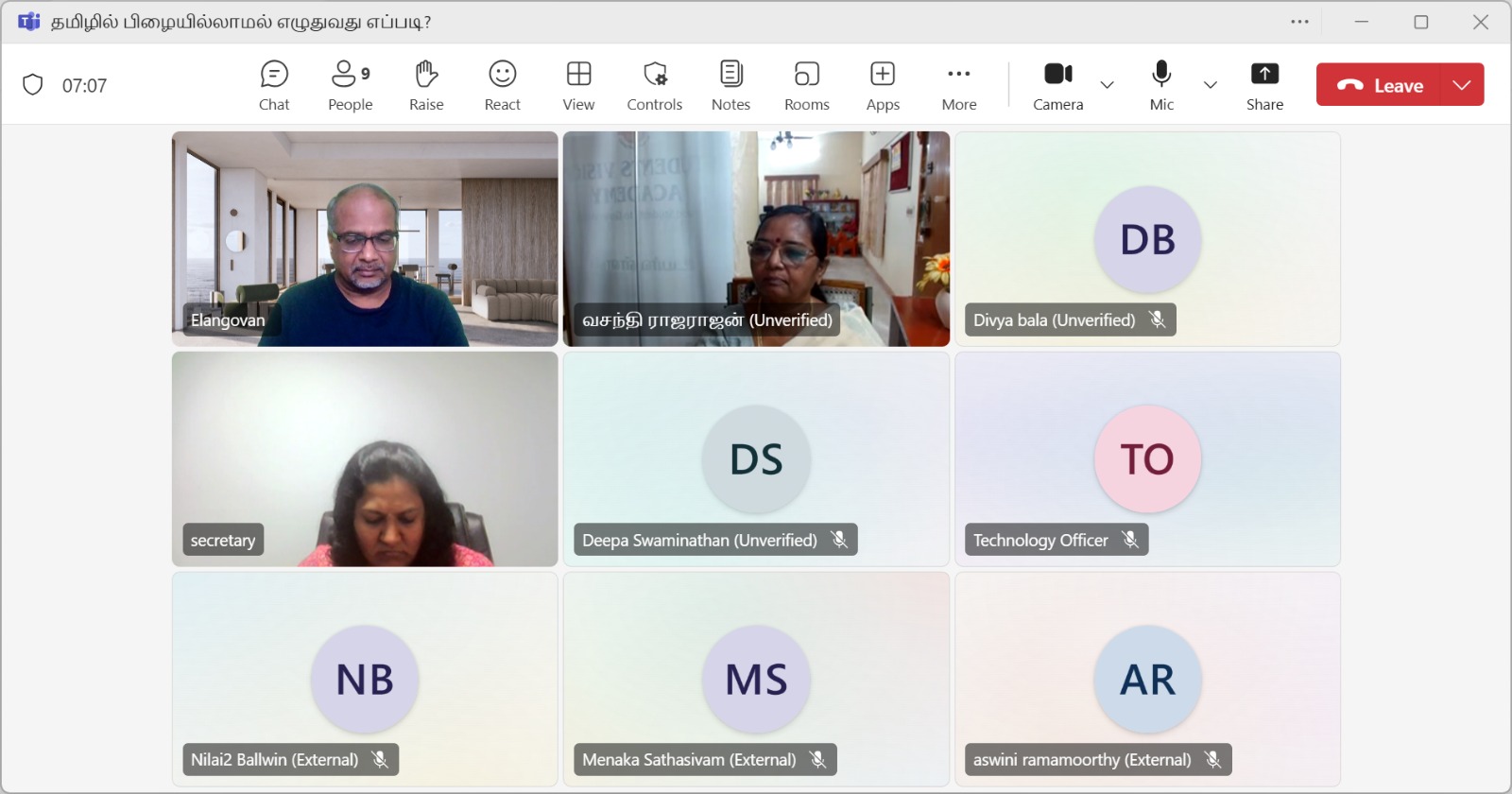
Task: Toggle the Camera on or off
Action: coord(1057,85)
